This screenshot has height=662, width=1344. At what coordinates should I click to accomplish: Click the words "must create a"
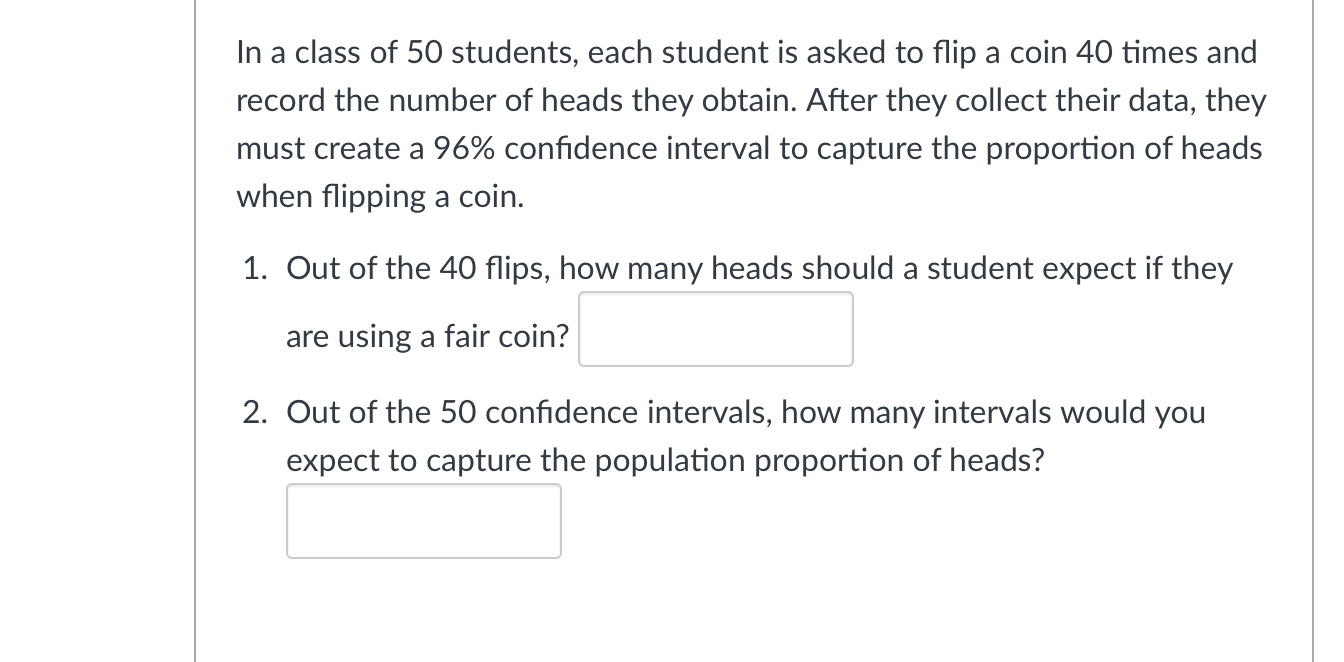(x=331, y=149)
